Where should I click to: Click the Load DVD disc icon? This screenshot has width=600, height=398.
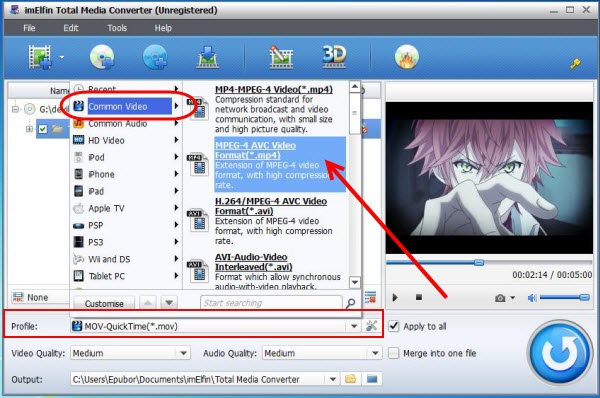click(102, 57)
